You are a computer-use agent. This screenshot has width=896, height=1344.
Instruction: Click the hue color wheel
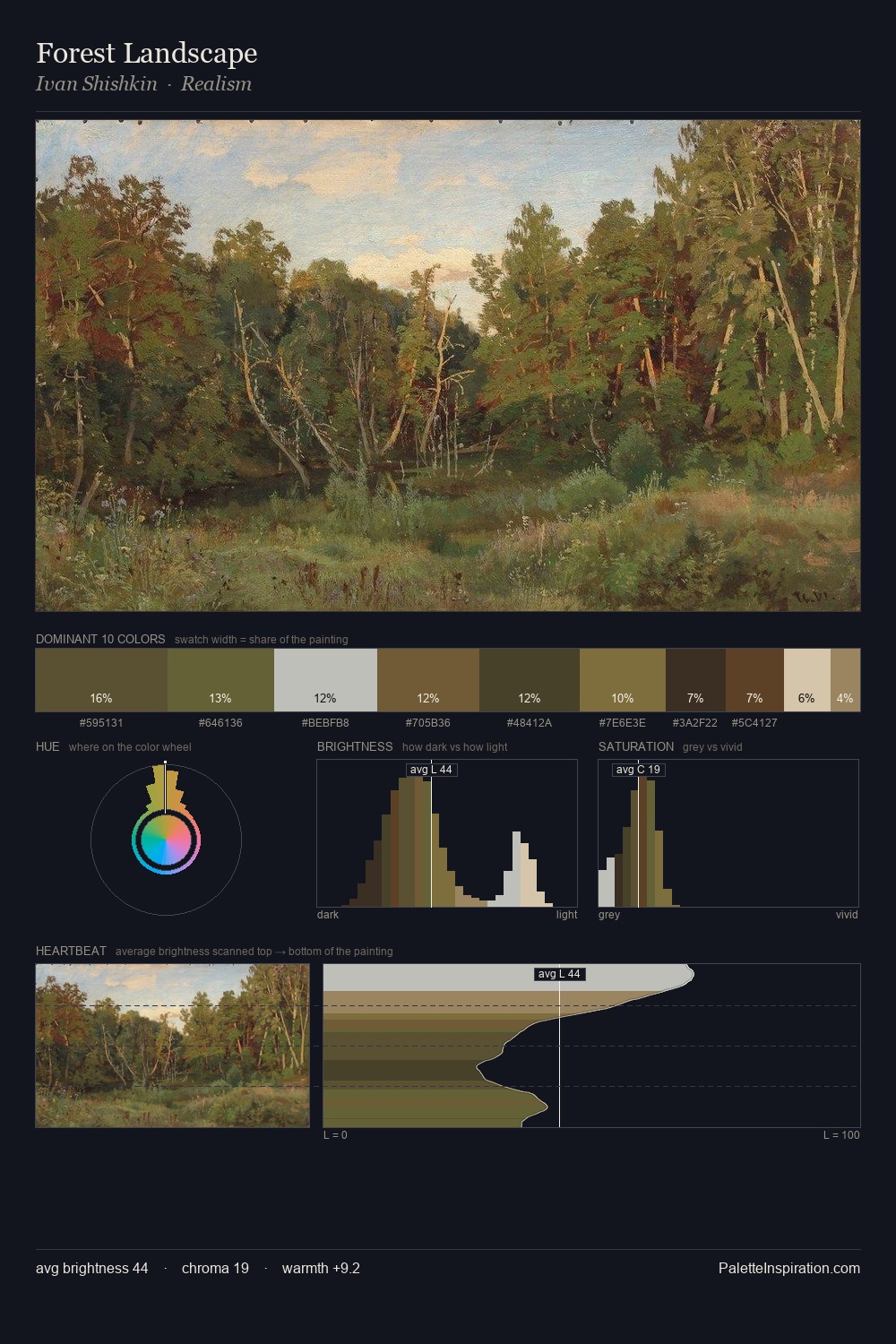click(x=166, y=840)
